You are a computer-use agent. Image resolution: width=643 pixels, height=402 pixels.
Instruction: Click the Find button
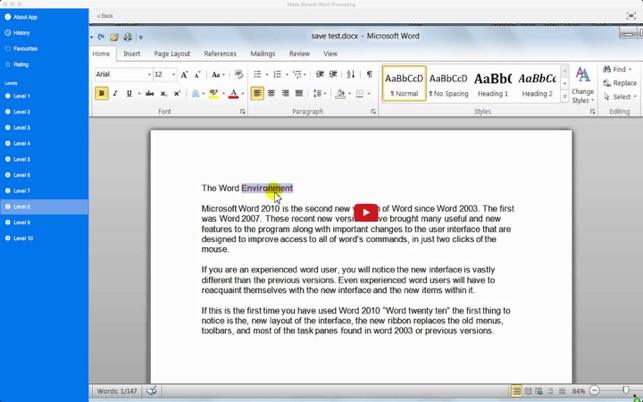tap(617, 69)
